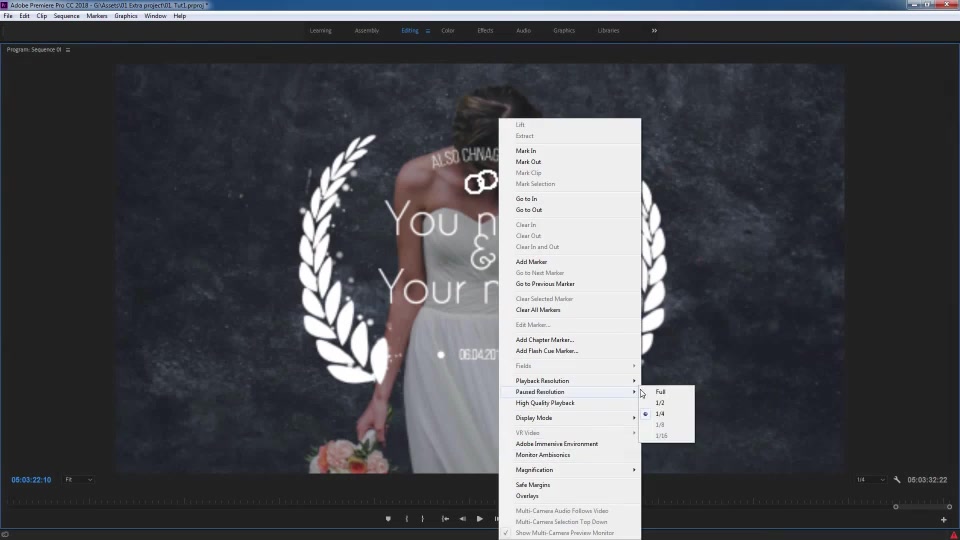Screen dimensions: 960x540
Task: Choose 1/2 paused resolution option
Action: pos(660,403)
